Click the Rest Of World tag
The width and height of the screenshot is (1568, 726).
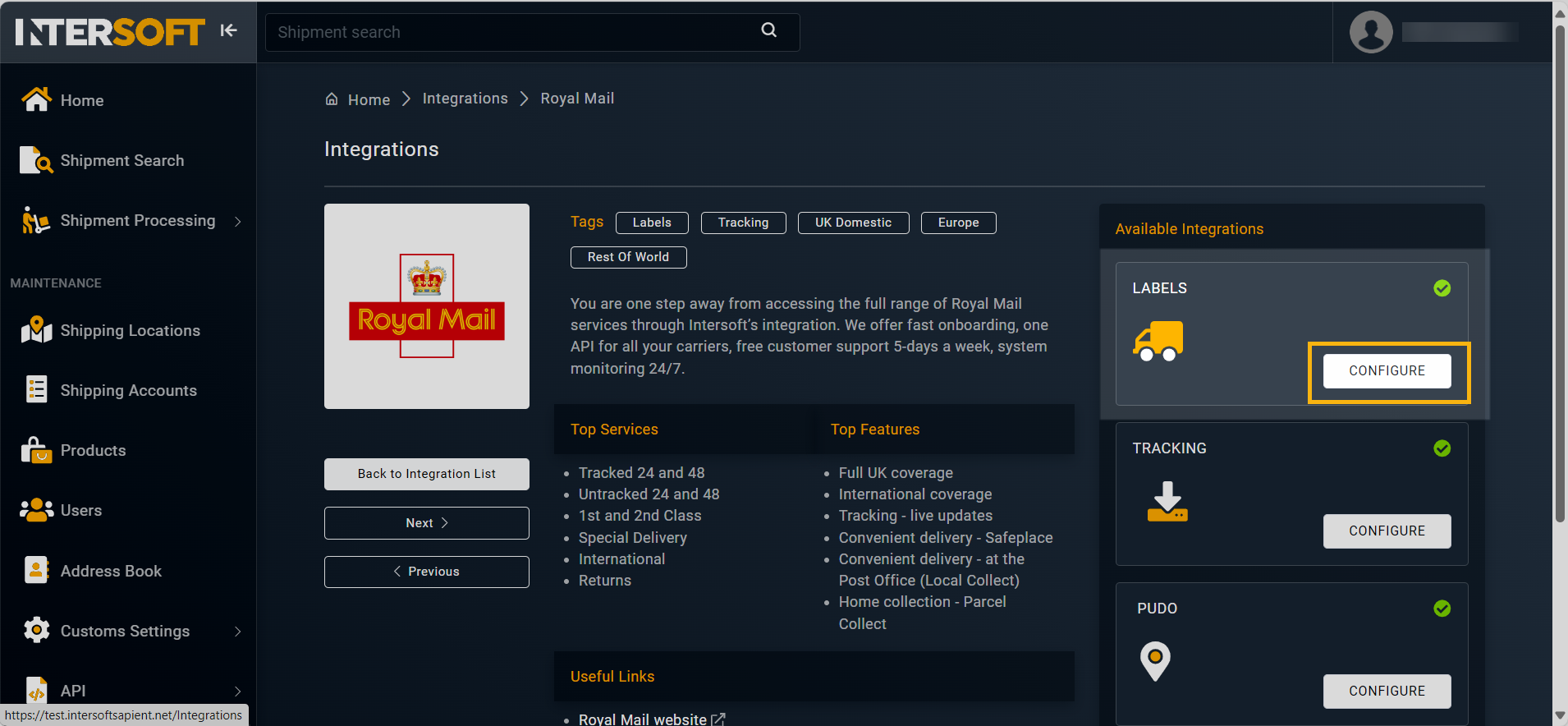pyautogui.click(x=628, y=257)
